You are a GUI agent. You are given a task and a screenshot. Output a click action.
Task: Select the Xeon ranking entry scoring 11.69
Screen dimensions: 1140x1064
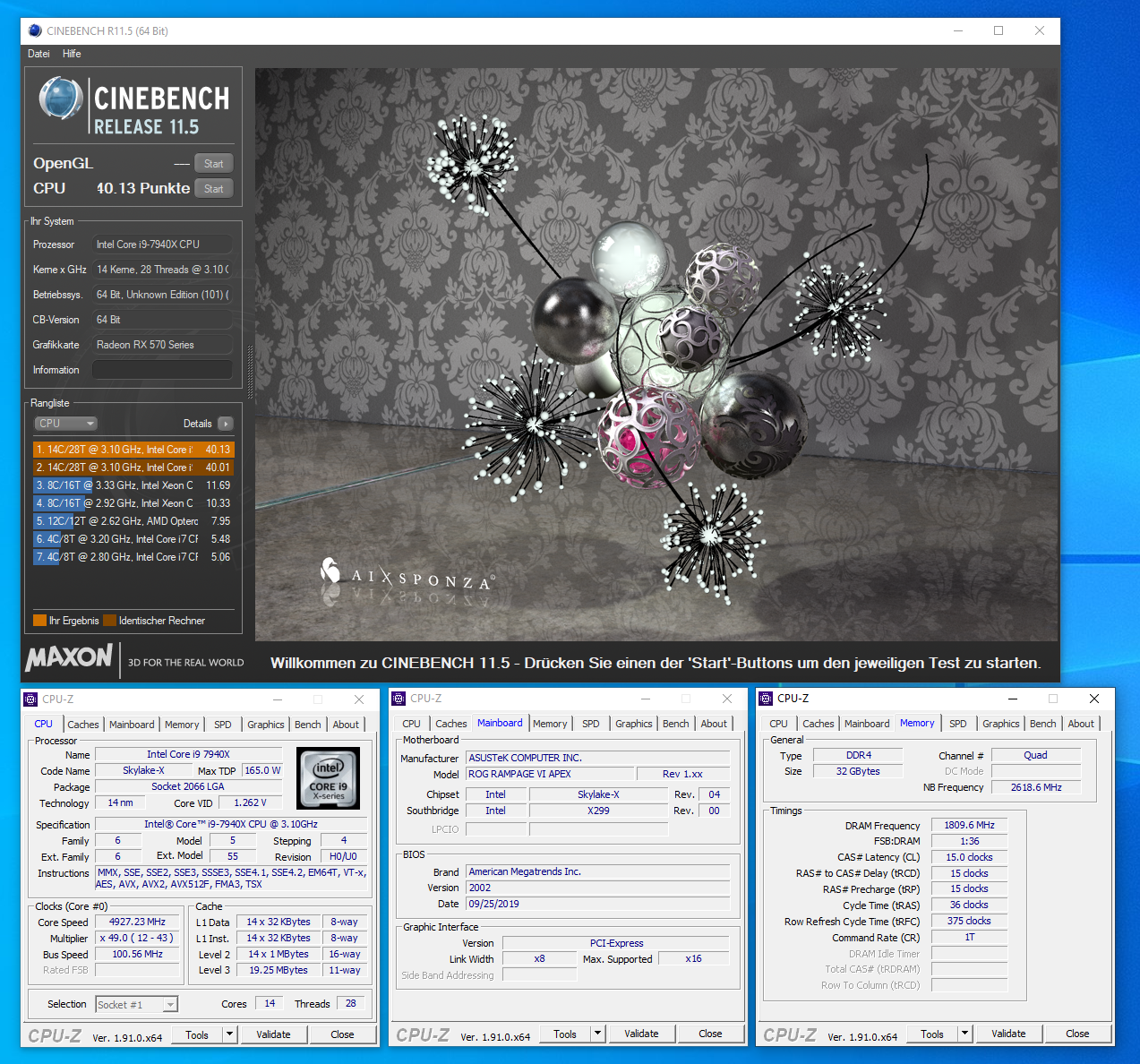[133, 485]
